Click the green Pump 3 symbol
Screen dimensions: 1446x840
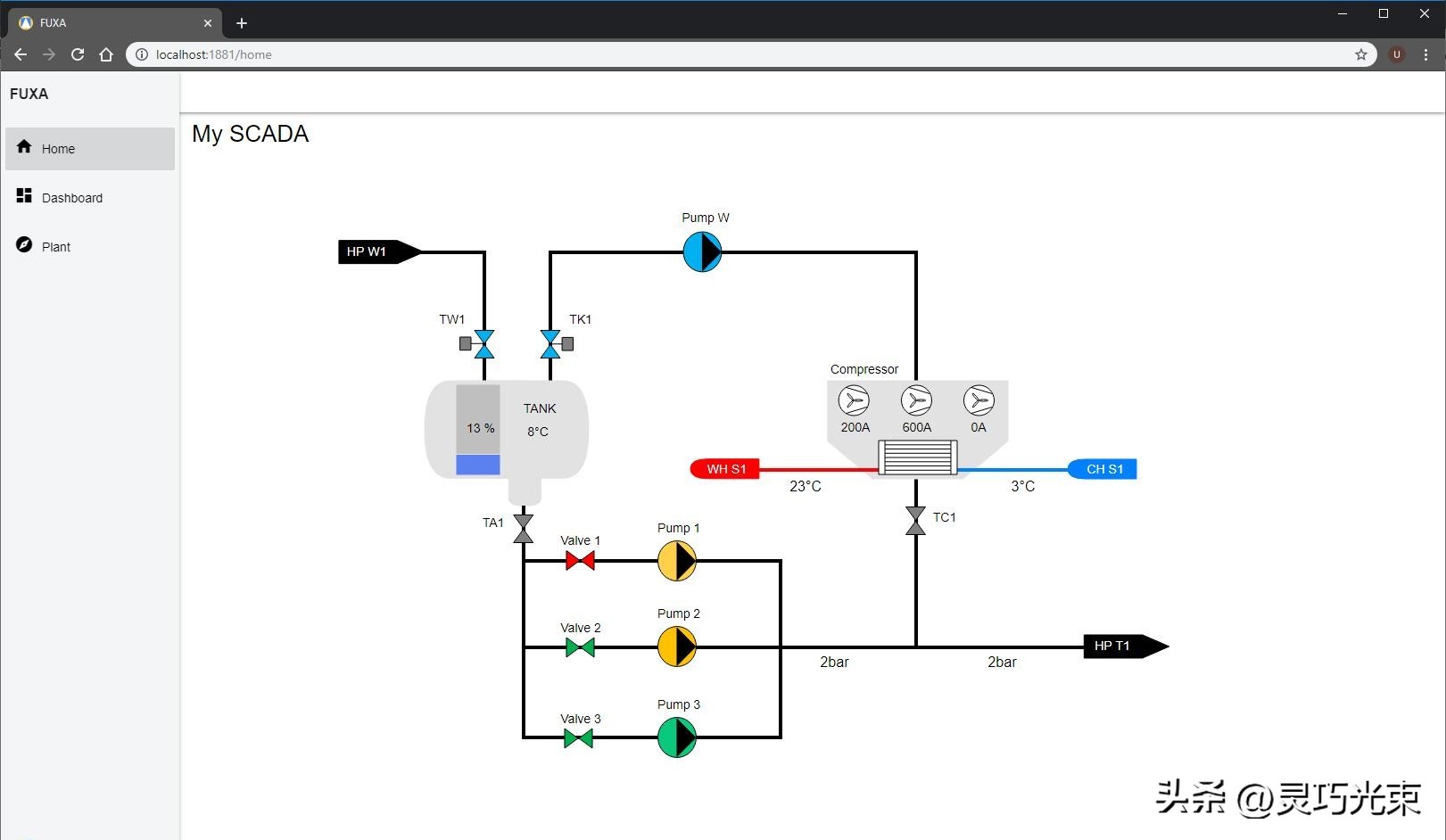(677, 737)
